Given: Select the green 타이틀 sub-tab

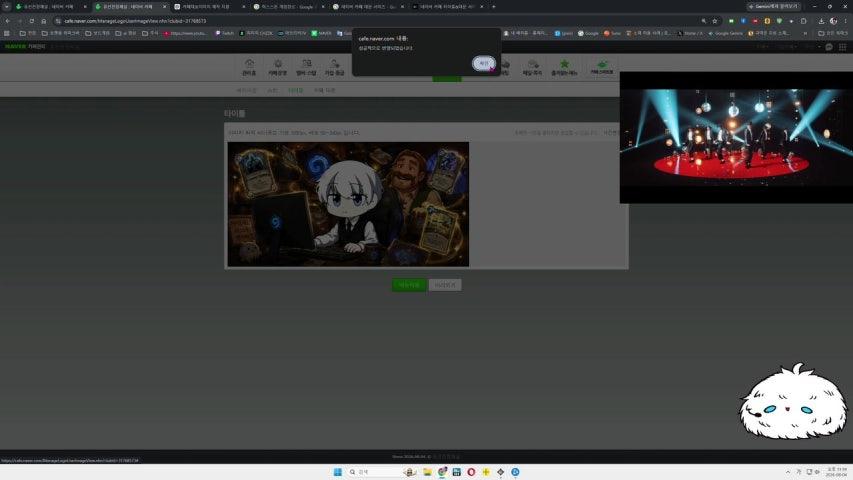Looking at the screenshot, I should pyautogui.click(x=295, y=90).
